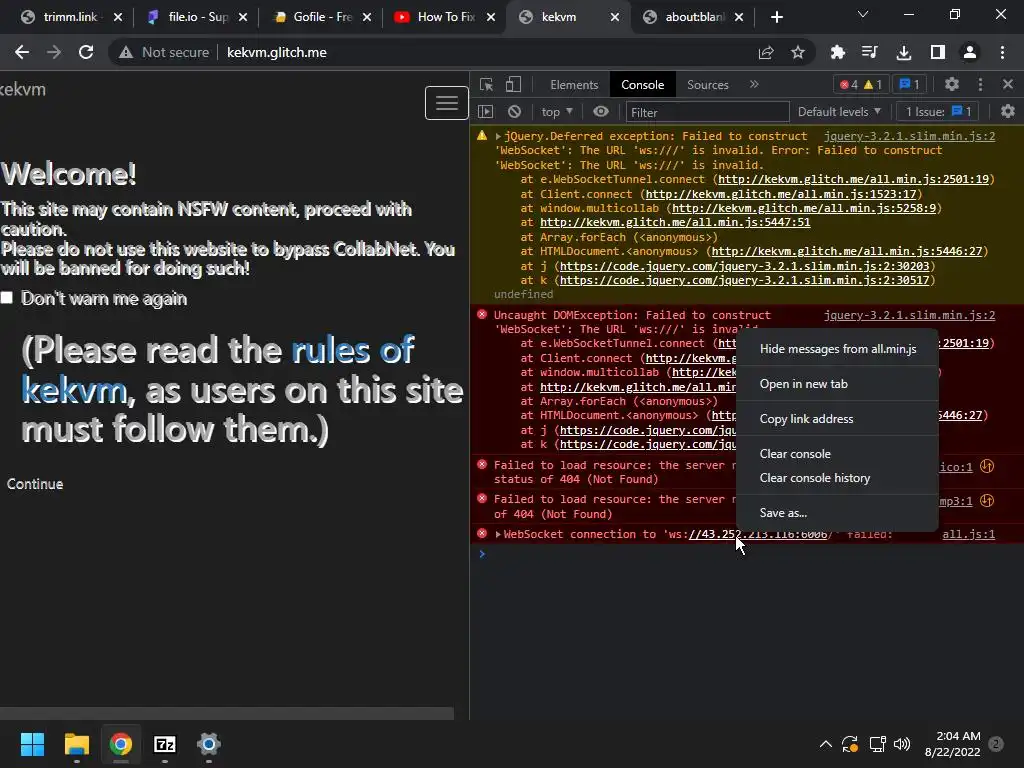The image size is (1024, 768).
Task: Go back with the browser back arrow
Action: 22,52
